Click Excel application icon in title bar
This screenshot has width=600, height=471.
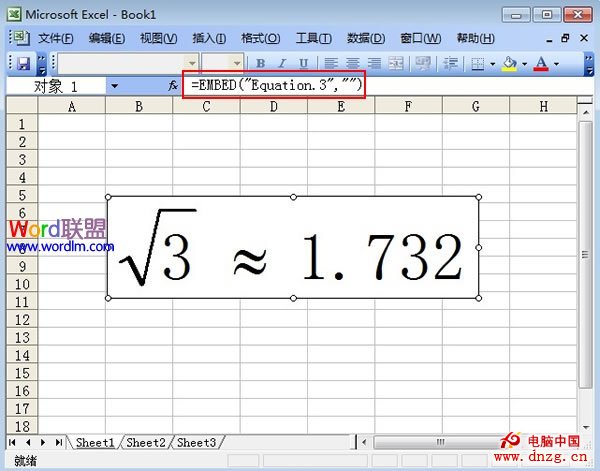click(14, 15)
